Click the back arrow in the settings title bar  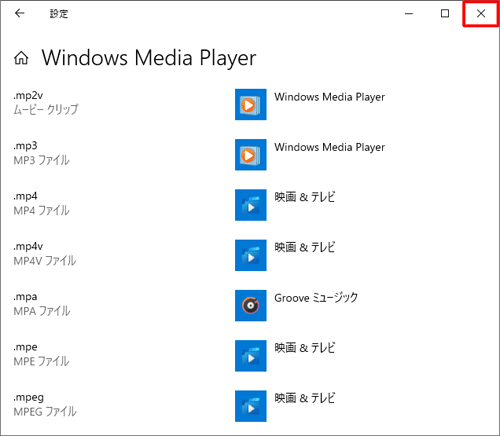[20, 13]
